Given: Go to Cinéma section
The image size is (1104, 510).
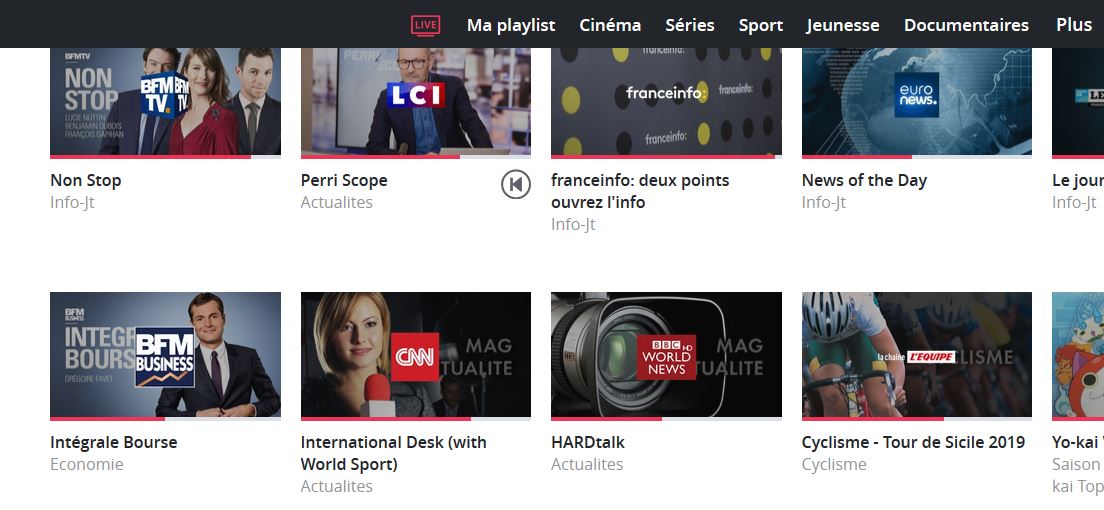Looking at the screenshot, I should (x=610, y=25).
